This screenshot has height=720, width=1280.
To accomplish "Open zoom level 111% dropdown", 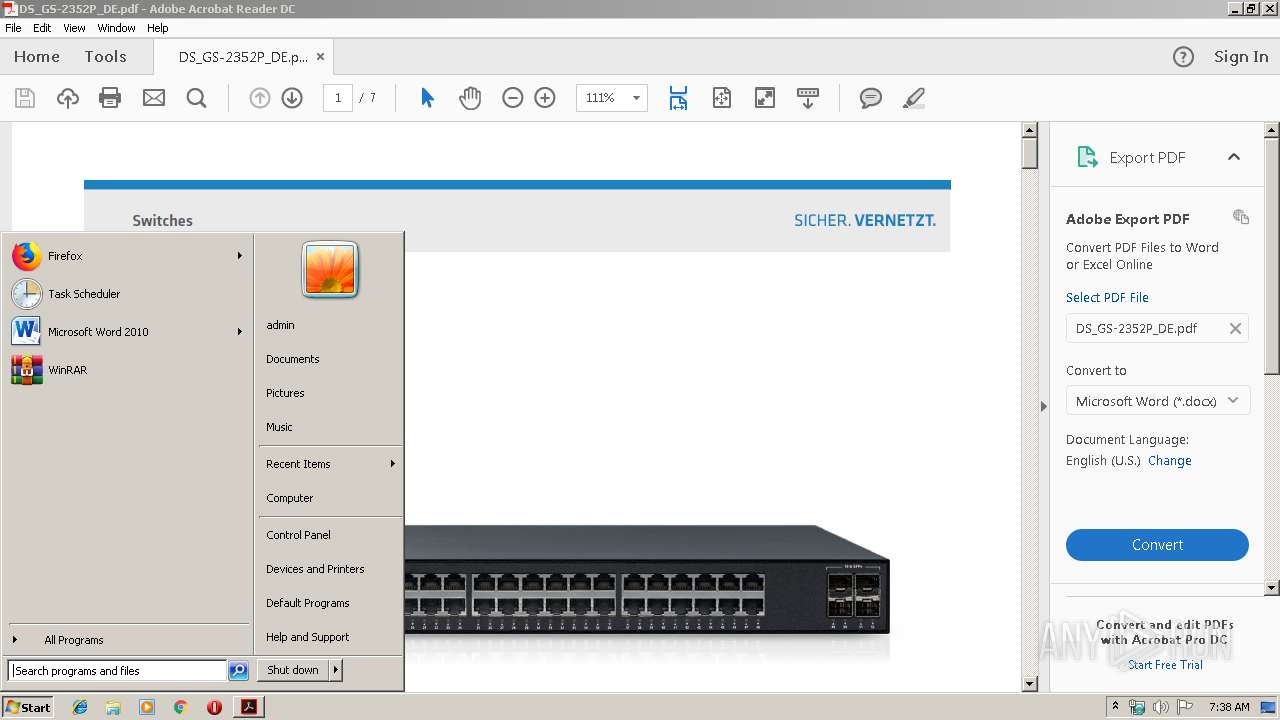I will click(x=636, y=98).
